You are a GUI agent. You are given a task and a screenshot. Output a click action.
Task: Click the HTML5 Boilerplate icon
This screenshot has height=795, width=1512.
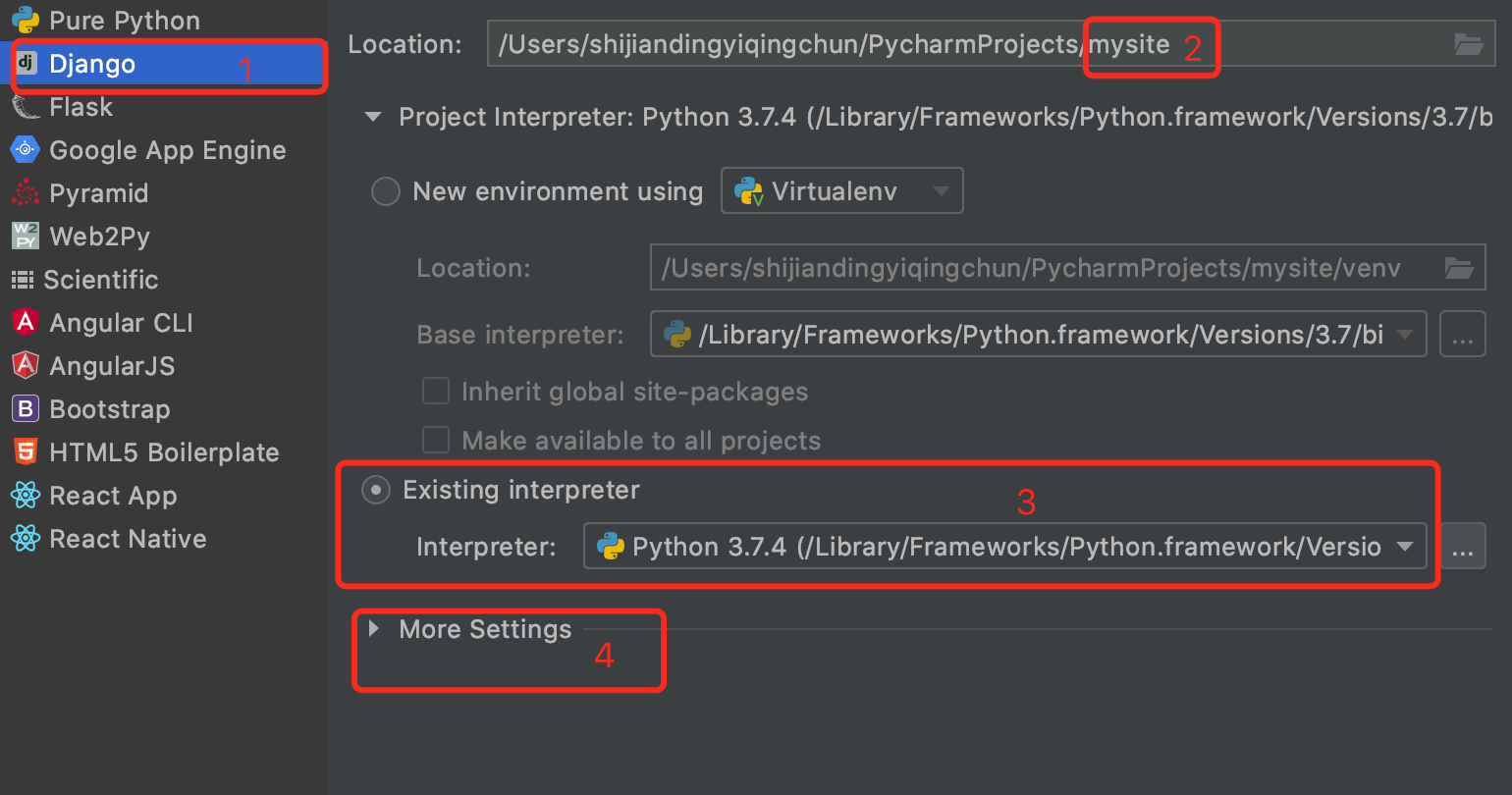pyautogui.click(x=26, y=452)
